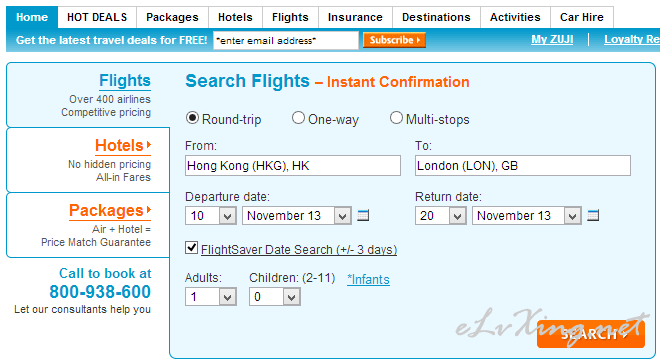Open the departure month dropdown
Viewport: 660px width, 360px height.
point(297,216)
